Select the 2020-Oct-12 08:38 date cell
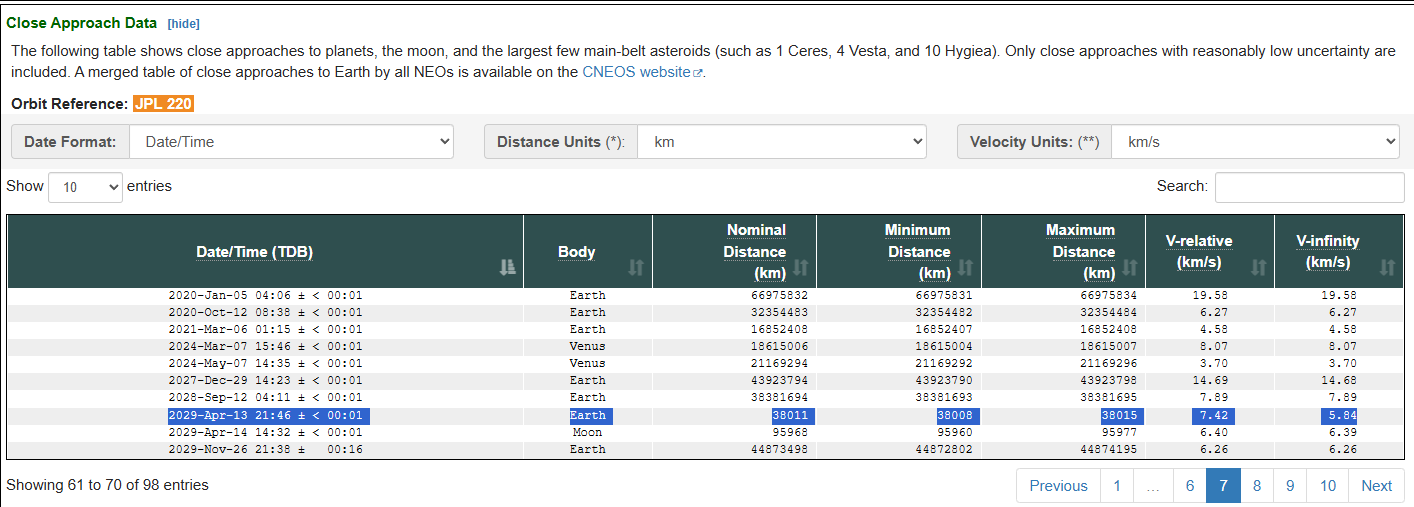The height and width of the screenshot is (507, 1414). click(265, 312)
